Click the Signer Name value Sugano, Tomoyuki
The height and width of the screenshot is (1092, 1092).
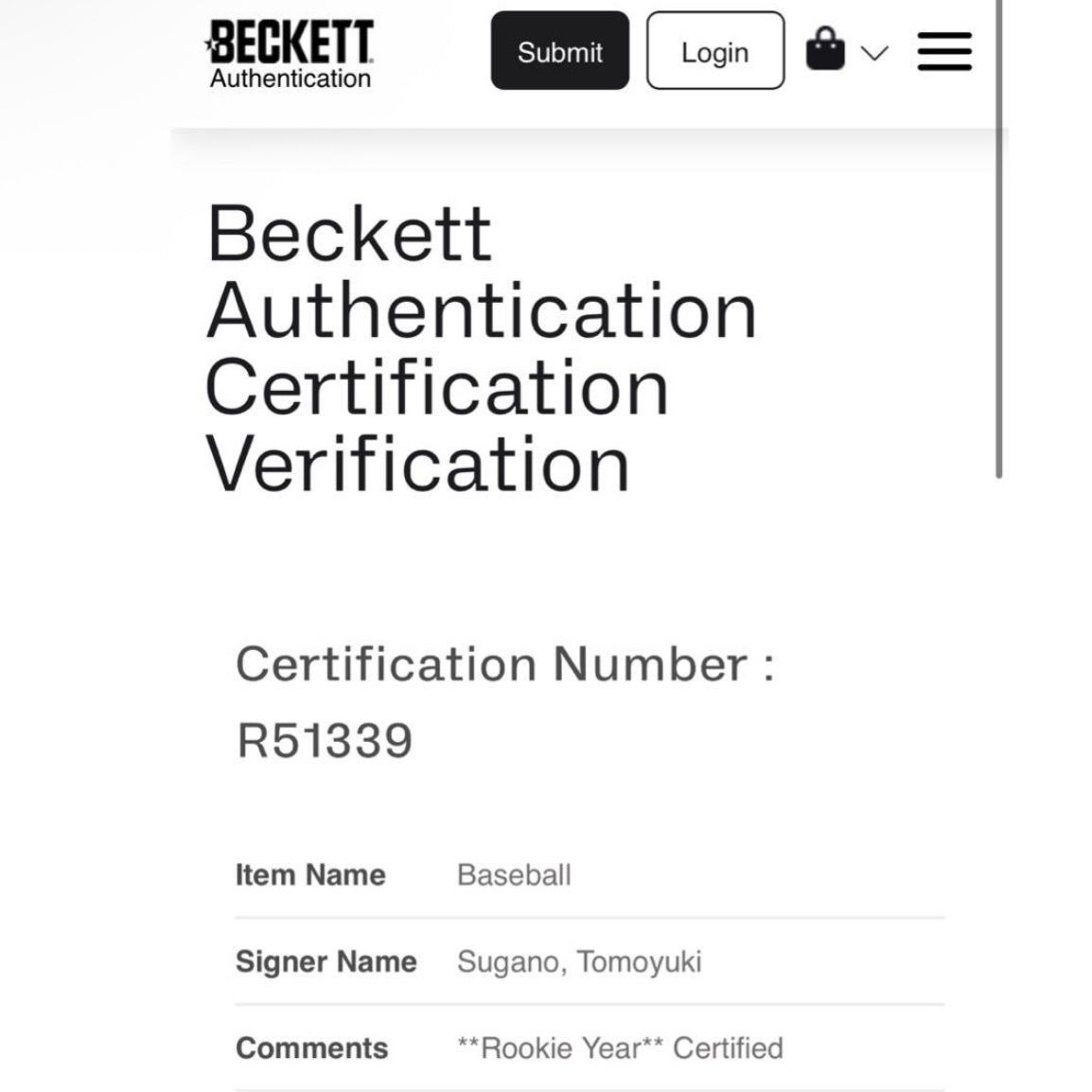(x=579, y=961)
